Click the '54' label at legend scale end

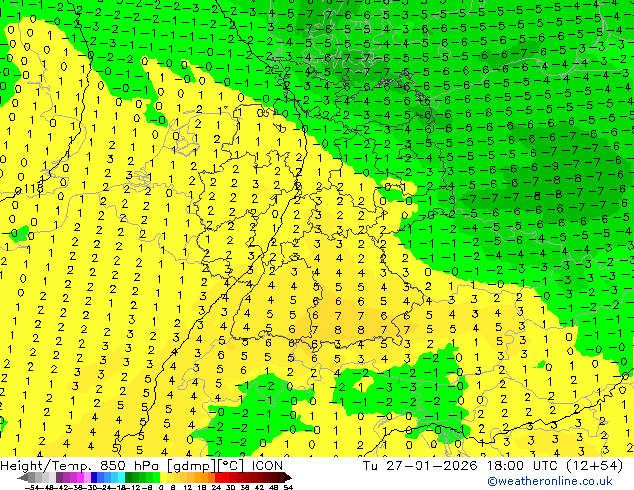tap(288, 488)
